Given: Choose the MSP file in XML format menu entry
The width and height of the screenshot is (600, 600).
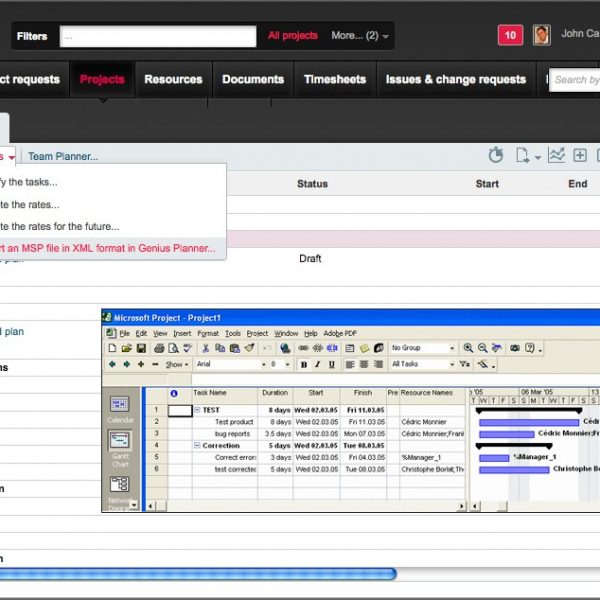Looking at the screenshot, I should click(x=113, y=248).
